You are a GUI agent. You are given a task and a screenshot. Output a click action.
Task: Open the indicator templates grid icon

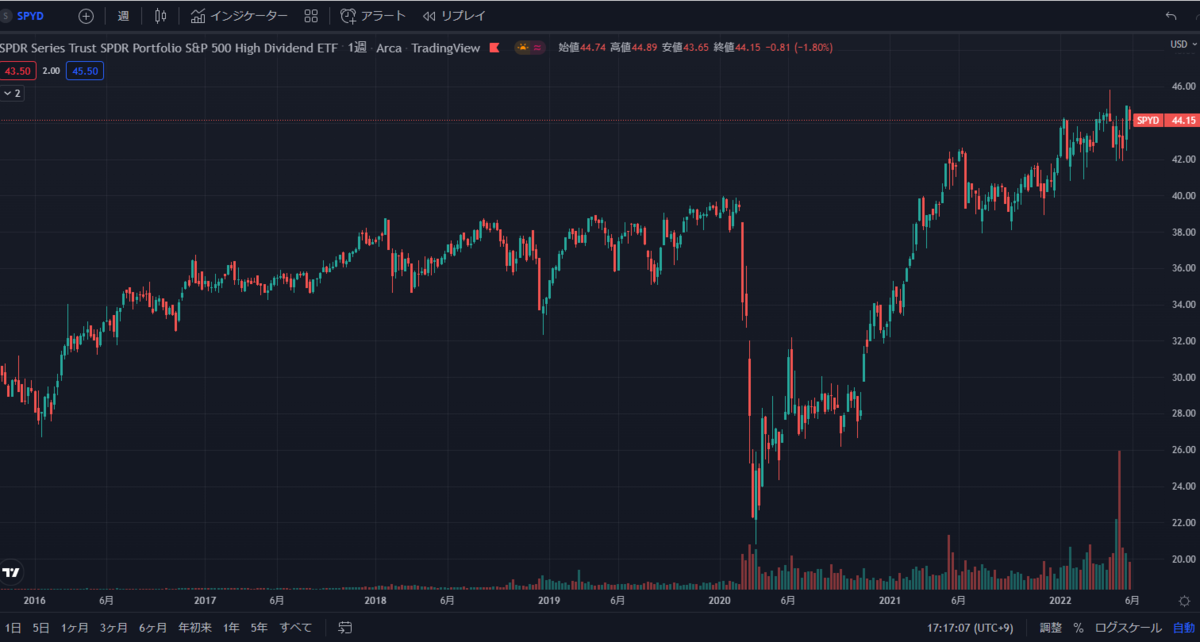pyautogui.click(x=311, y=16)
